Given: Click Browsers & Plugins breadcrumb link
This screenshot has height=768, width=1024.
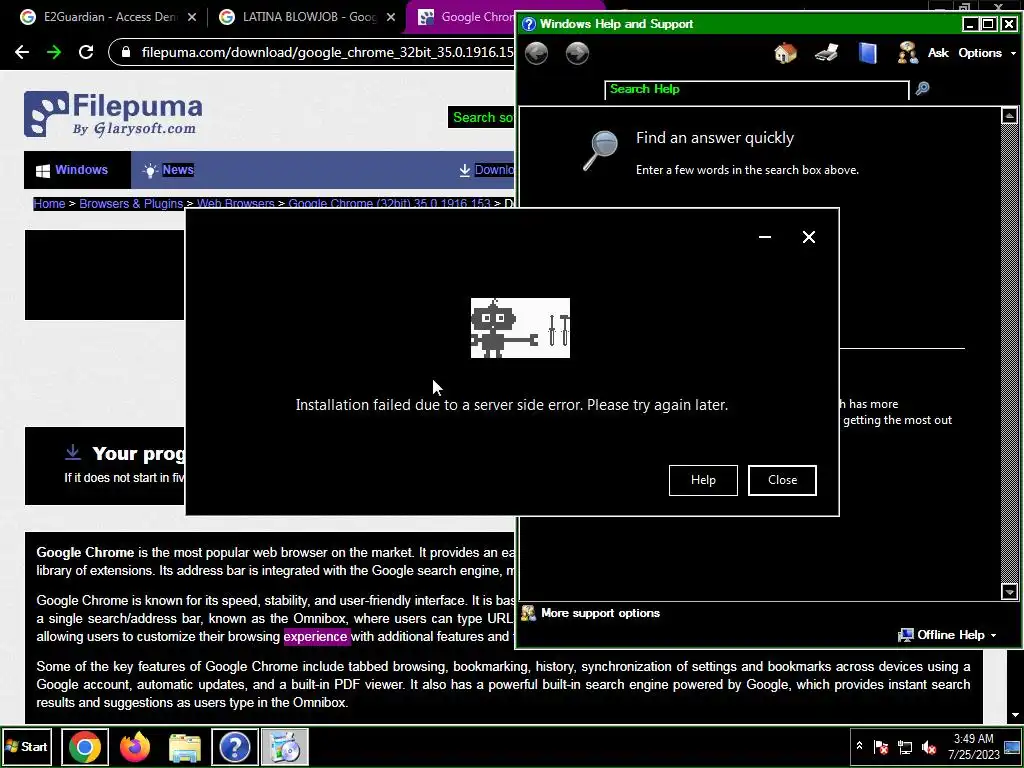Looking at the screenshot, I should point(131,204).
